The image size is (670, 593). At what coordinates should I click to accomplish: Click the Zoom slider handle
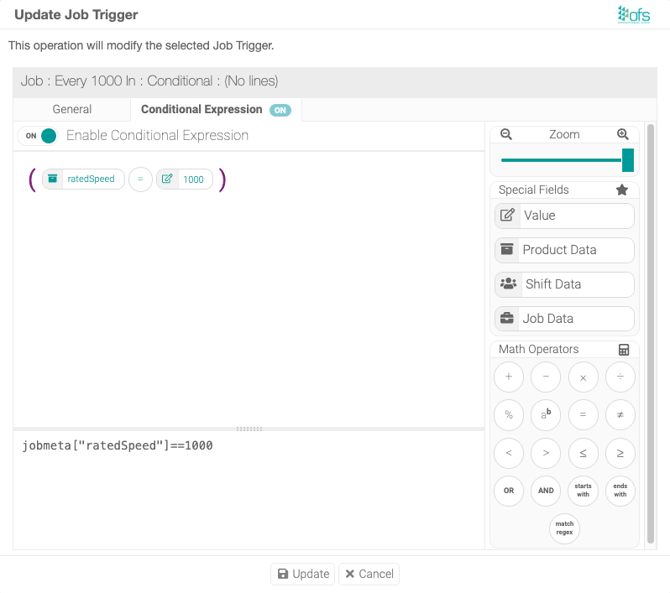tap(628, 160)
